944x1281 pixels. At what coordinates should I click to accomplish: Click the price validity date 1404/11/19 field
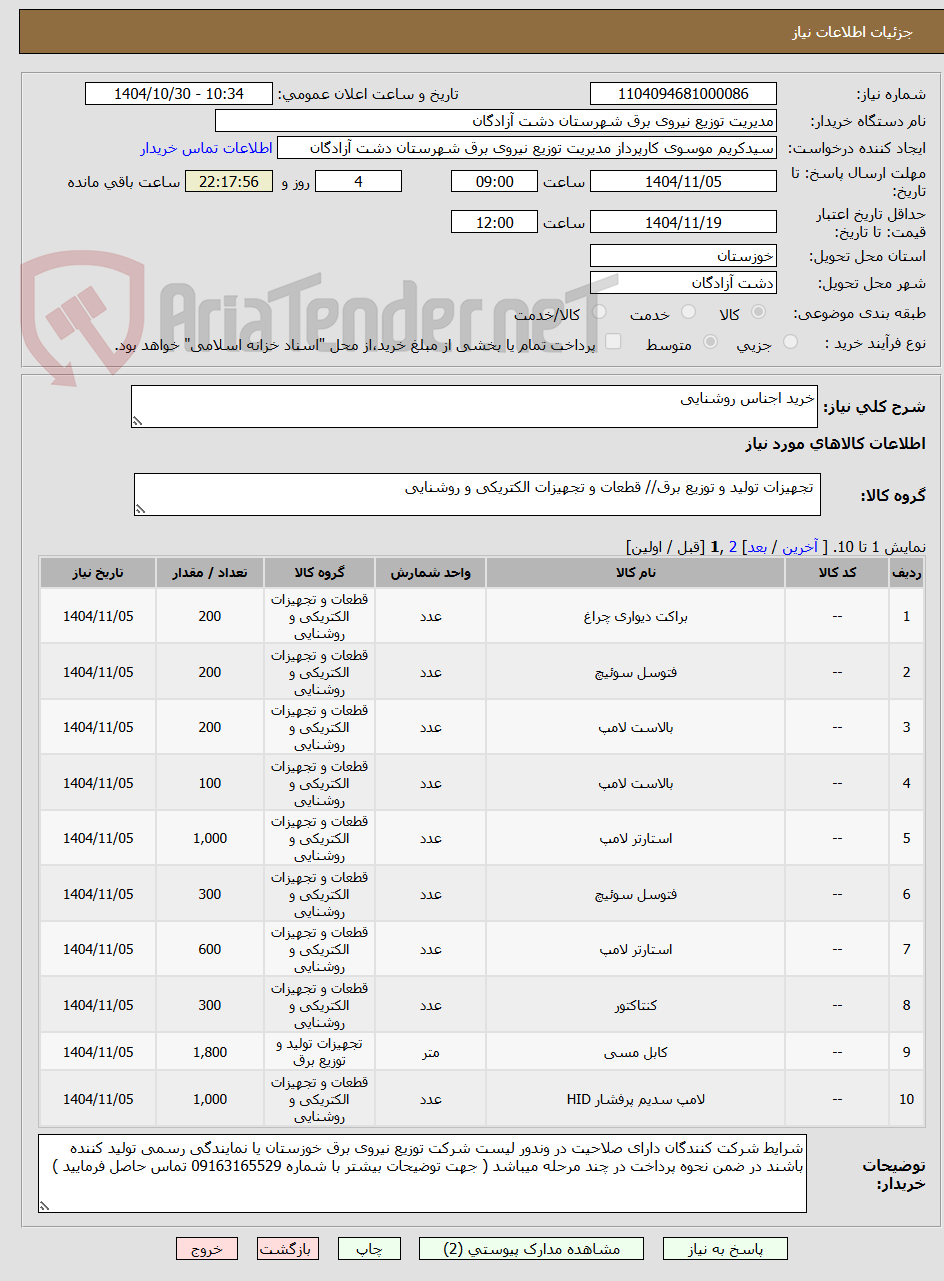pos(683,222)
